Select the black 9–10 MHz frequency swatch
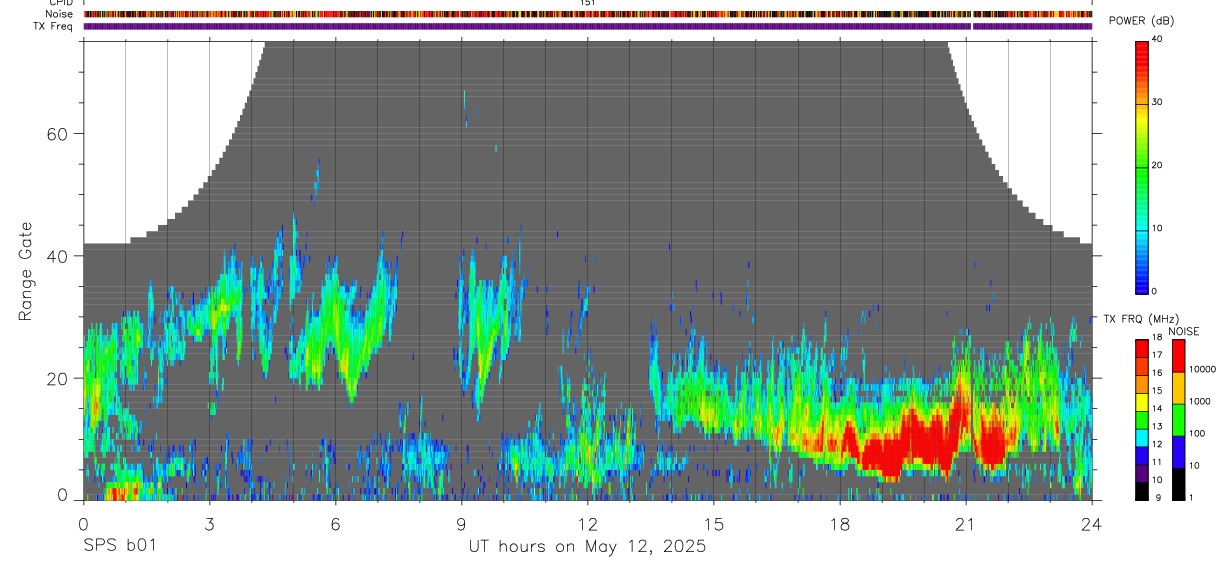Image resolution: width=1228 pixels, height=567 pixels. pyautogui.click(x=1142, y=491)
